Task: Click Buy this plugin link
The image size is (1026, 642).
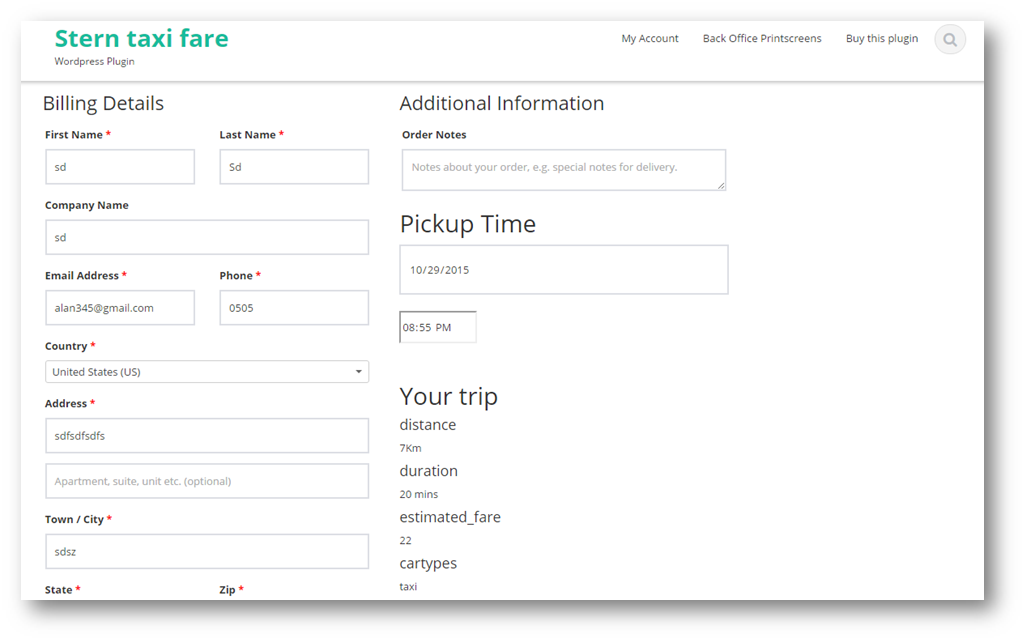Action: point(881,39)
